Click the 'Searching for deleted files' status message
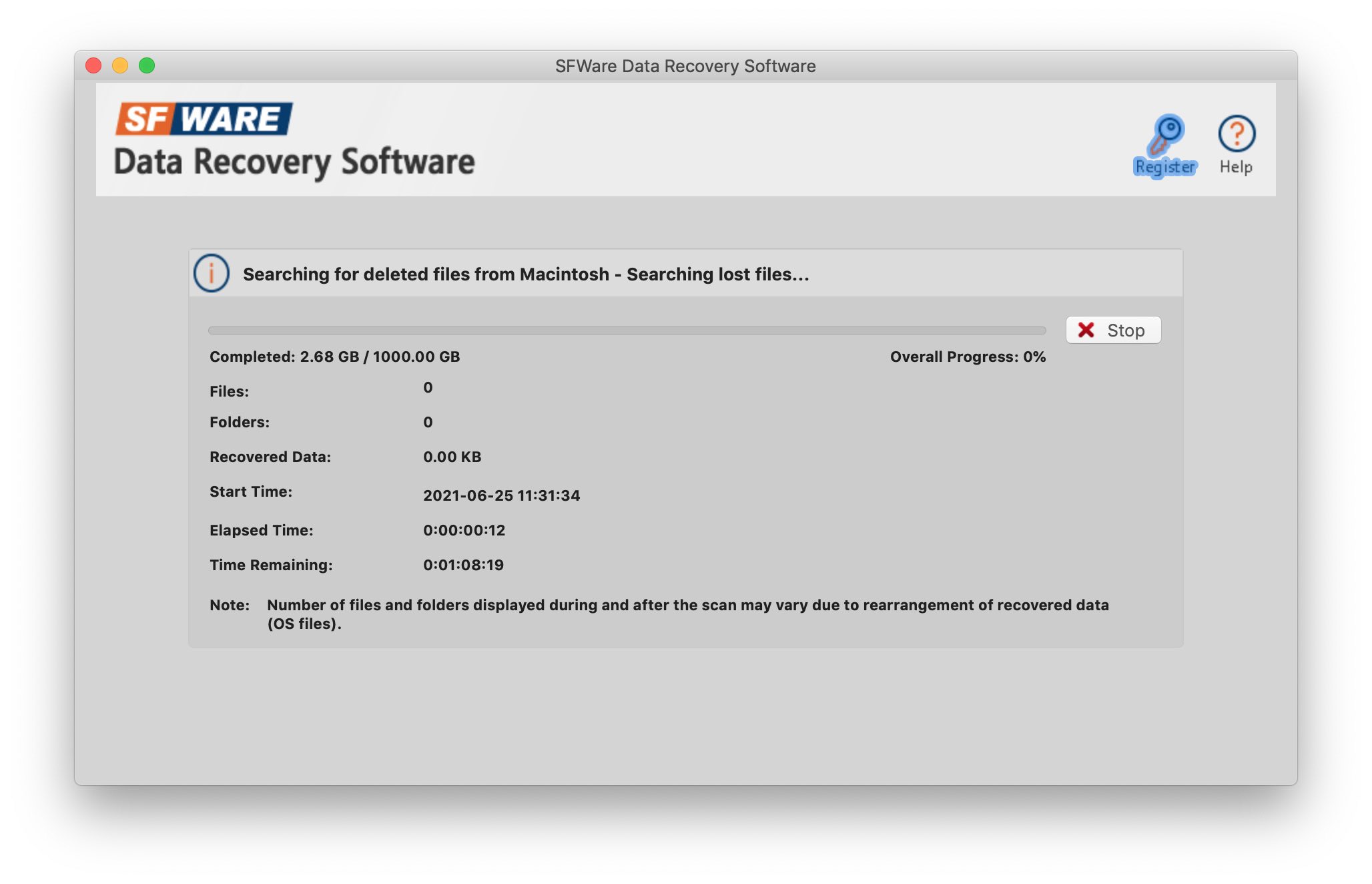Image resolution: width=1372 pixels, height=884 pixels. click(x=526, y=274)
